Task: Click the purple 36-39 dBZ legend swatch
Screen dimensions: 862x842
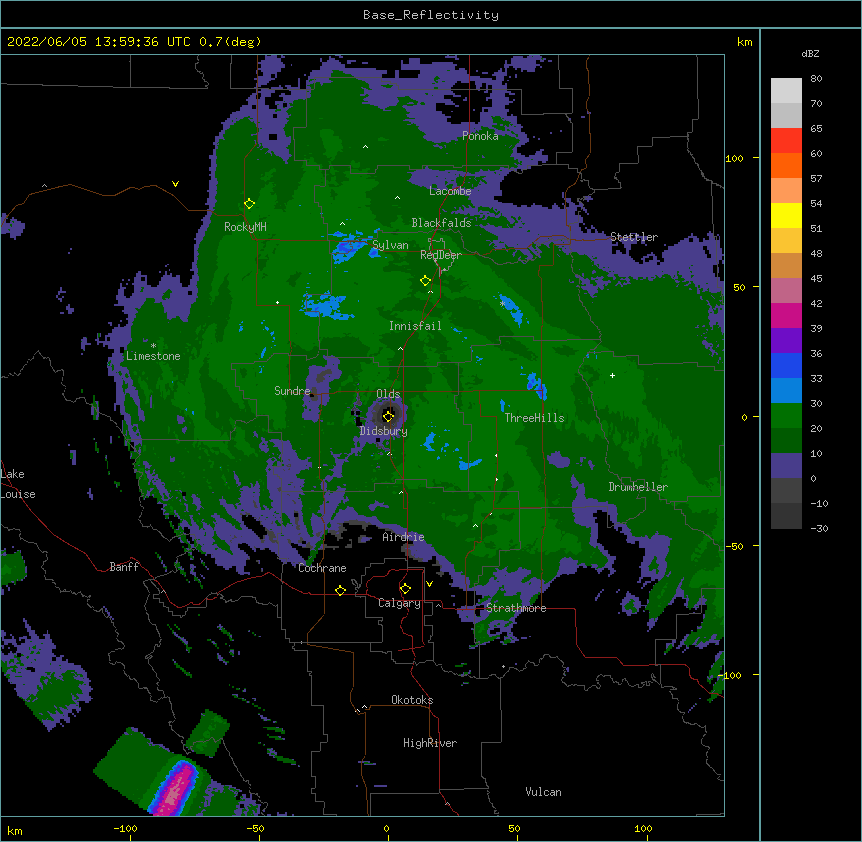Action: coord(786,340)
